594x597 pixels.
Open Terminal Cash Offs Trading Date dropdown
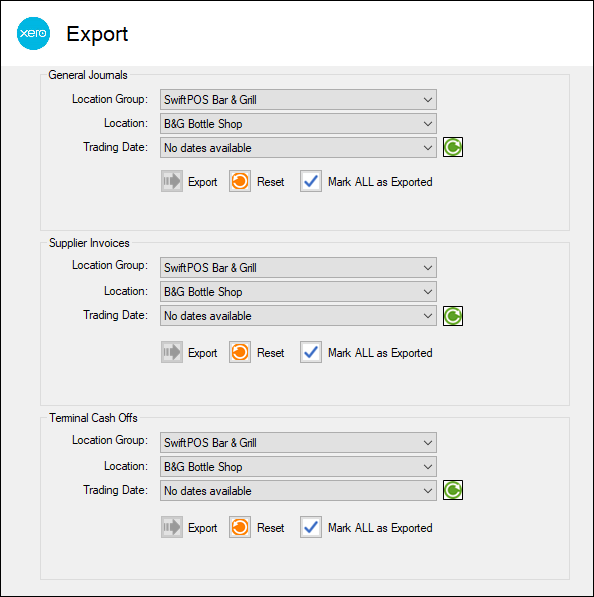pyautogui.click(x=298, y=491)
